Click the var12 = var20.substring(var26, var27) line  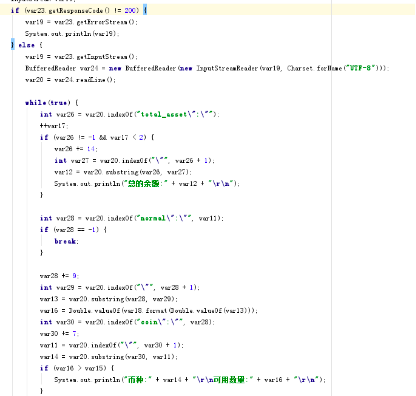tap(123, 172)
